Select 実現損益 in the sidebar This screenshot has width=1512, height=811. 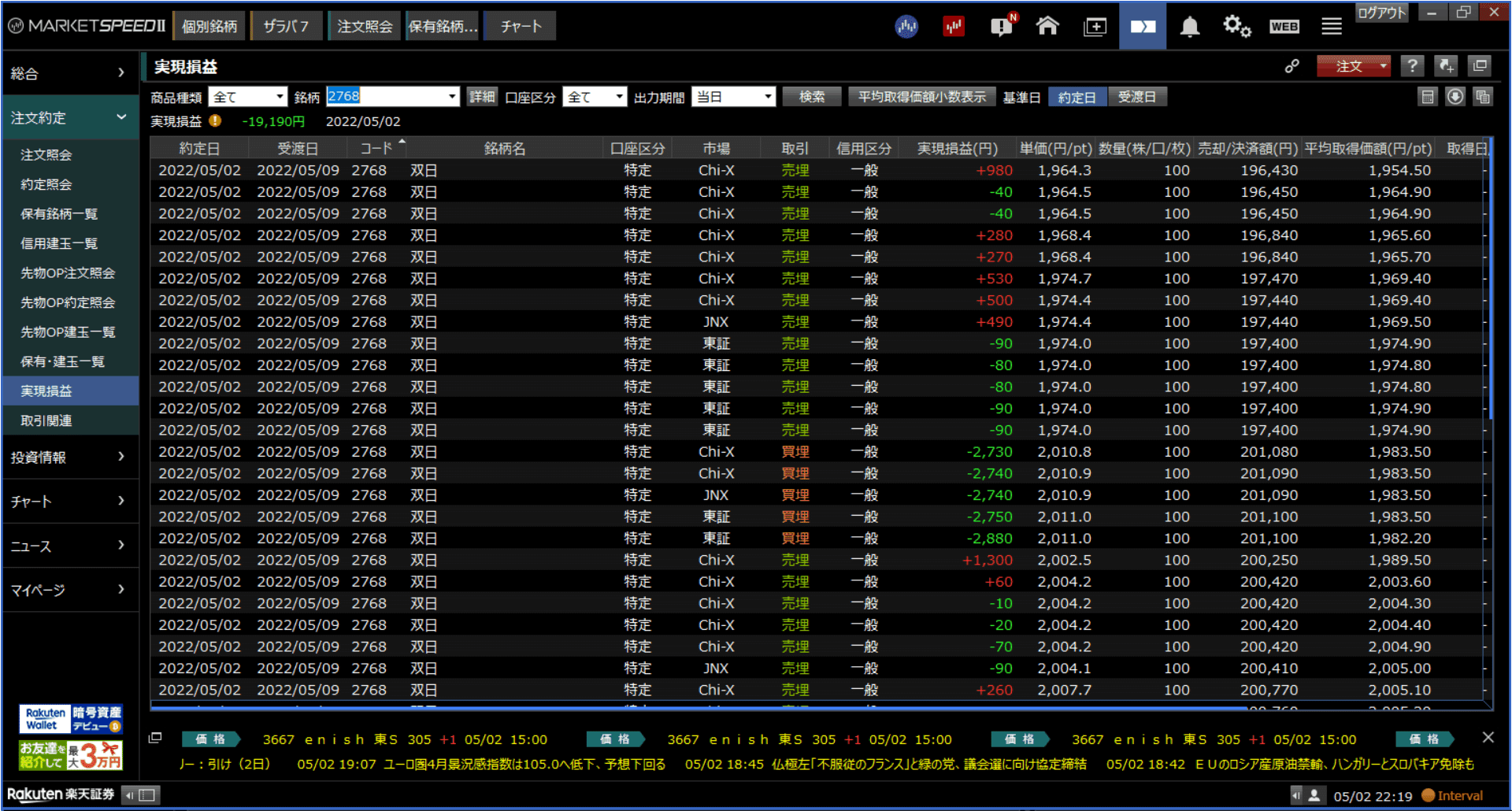point(70,391)
